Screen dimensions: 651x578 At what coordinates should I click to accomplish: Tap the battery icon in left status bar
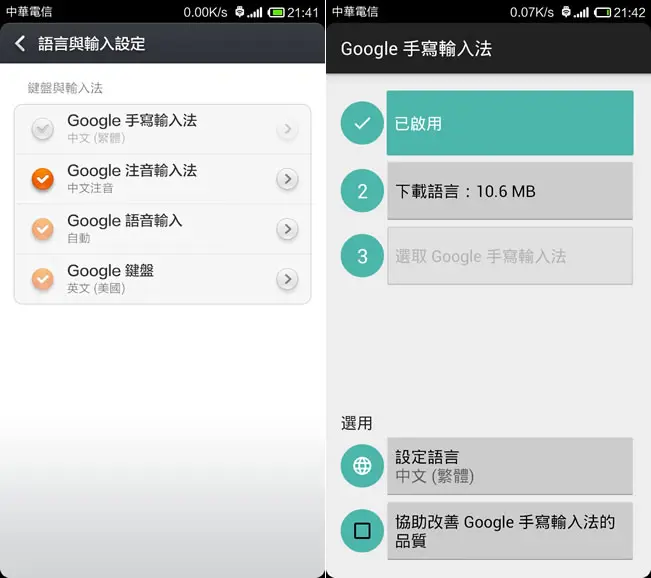276,12
